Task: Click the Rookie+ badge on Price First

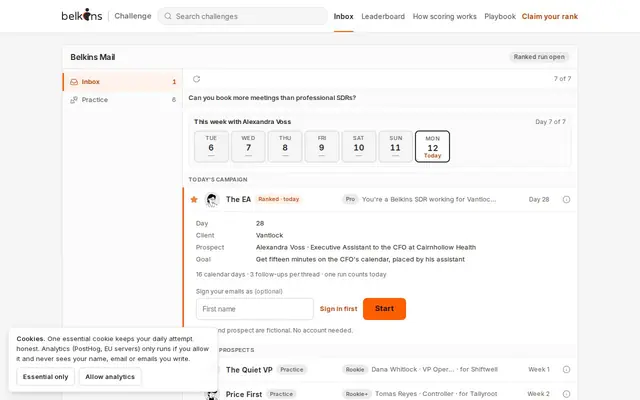Action: pyautogui.click(x=357, y=394)
